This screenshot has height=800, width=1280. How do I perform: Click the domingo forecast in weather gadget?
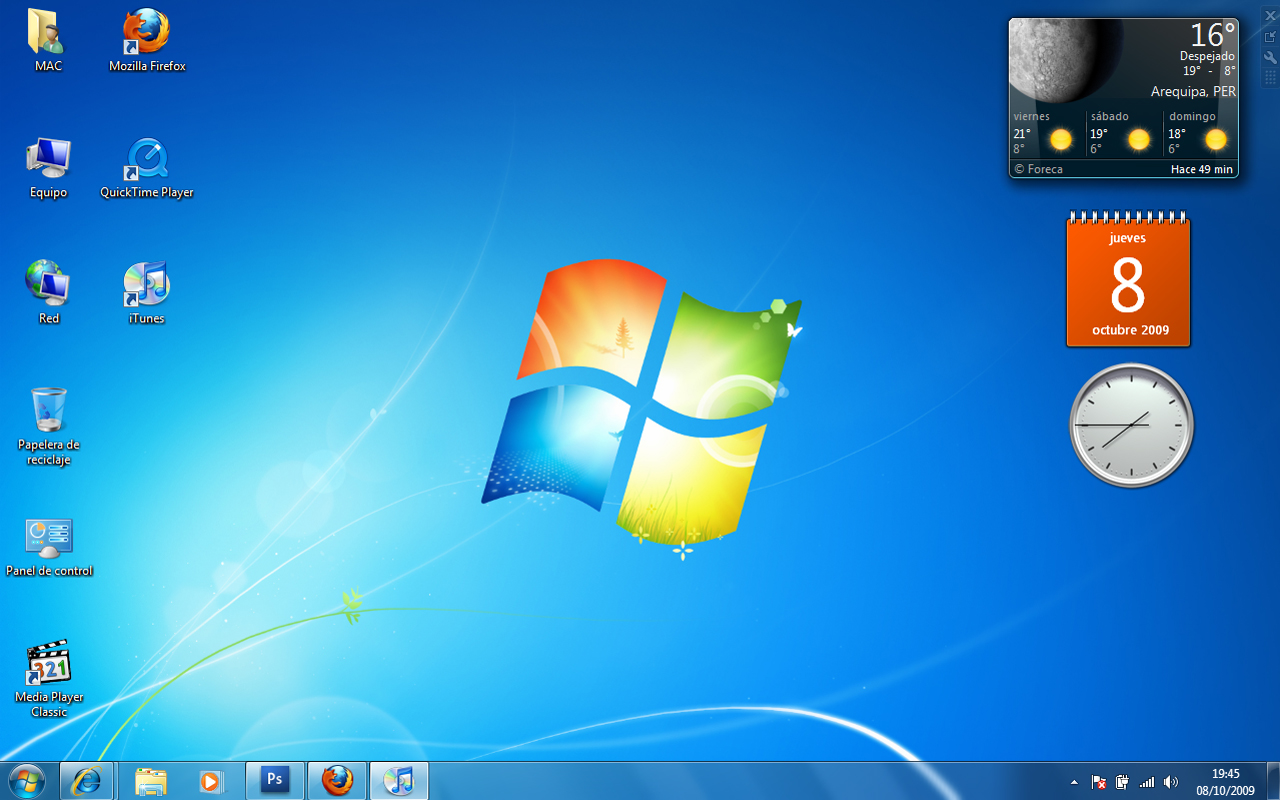point(1199,133)
